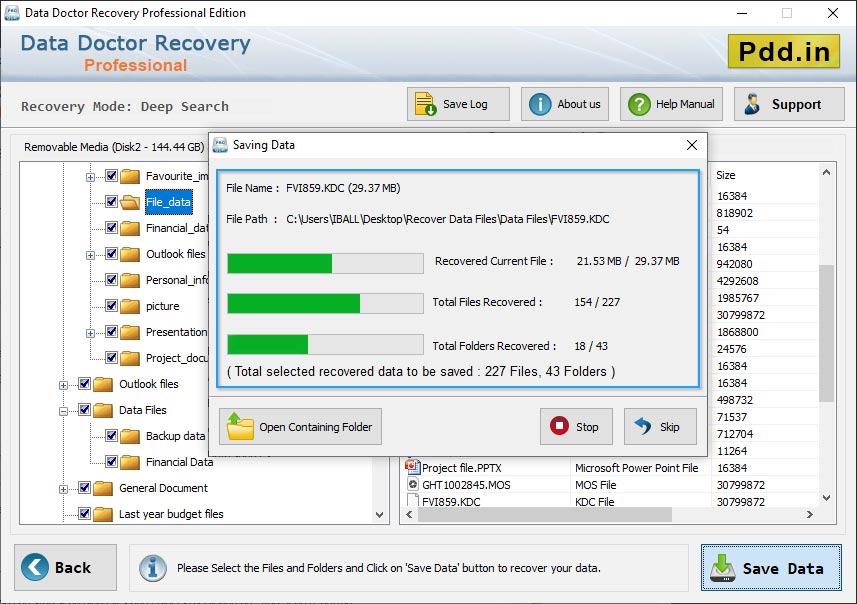Image resolution: width=857 pixels, height=604 pixels.
Task: Select the File_data folder
Action: click(168, 202)
